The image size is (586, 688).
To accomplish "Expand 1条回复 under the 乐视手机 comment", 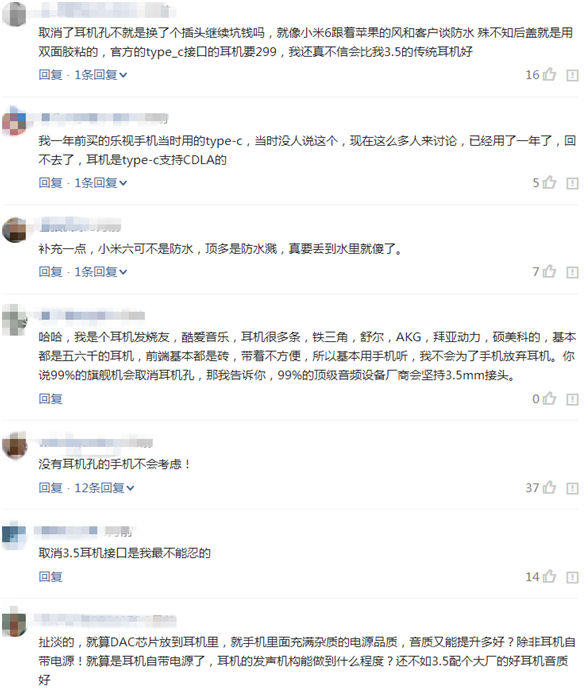I will click(100, 183).
